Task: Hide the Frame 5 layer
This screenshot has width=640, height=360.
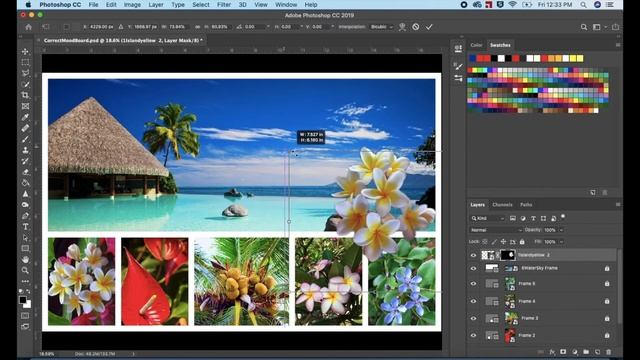Action: tap(473, 284)
